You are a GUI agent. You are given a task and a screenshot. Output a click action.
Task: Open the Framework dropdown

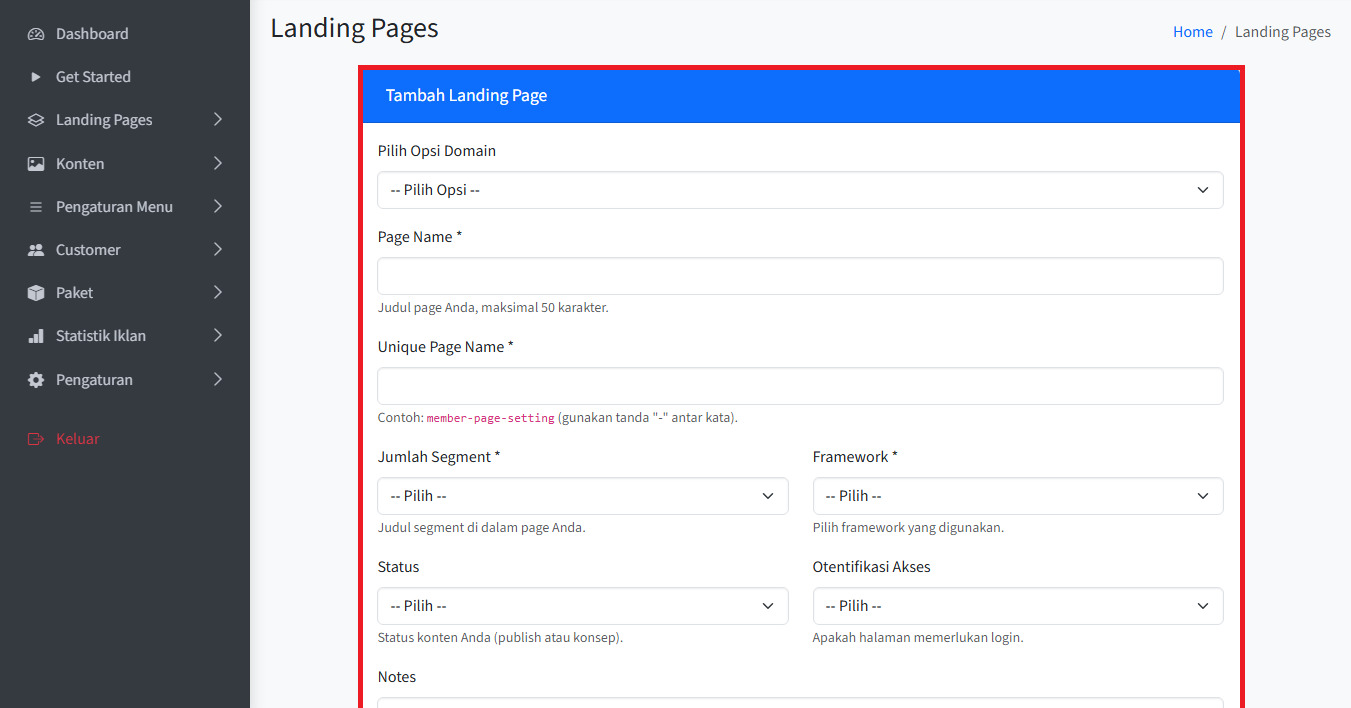tap(1017, 496)
